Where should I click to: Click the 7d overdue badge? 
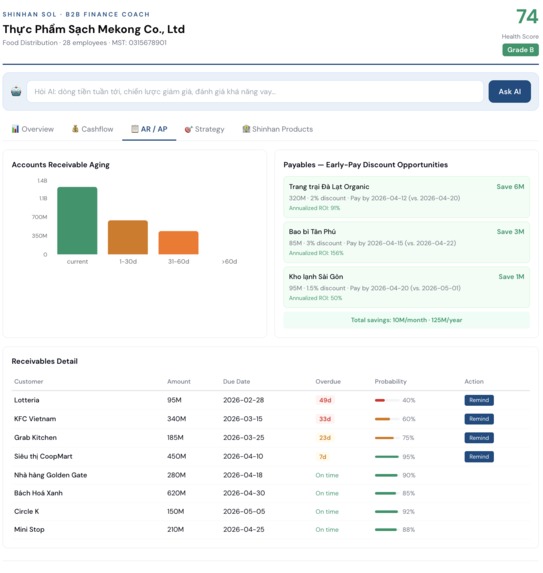323,457
